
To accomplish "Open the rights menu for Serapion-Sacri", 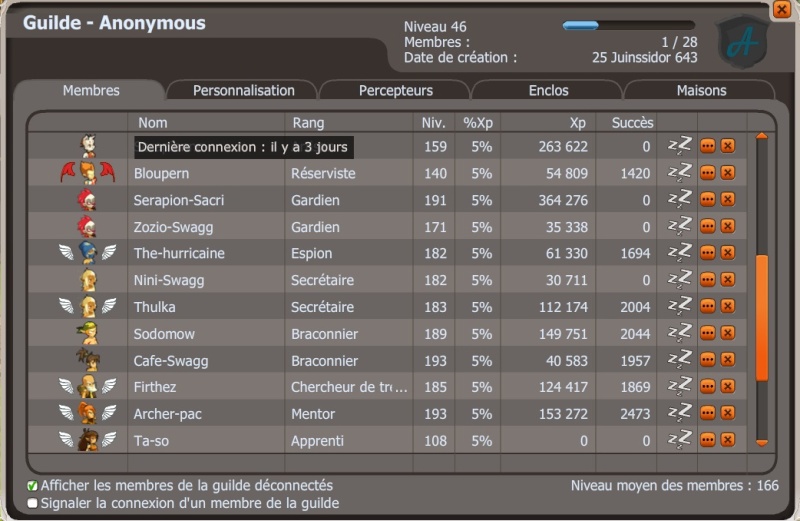I will click(x=708, y=199).
